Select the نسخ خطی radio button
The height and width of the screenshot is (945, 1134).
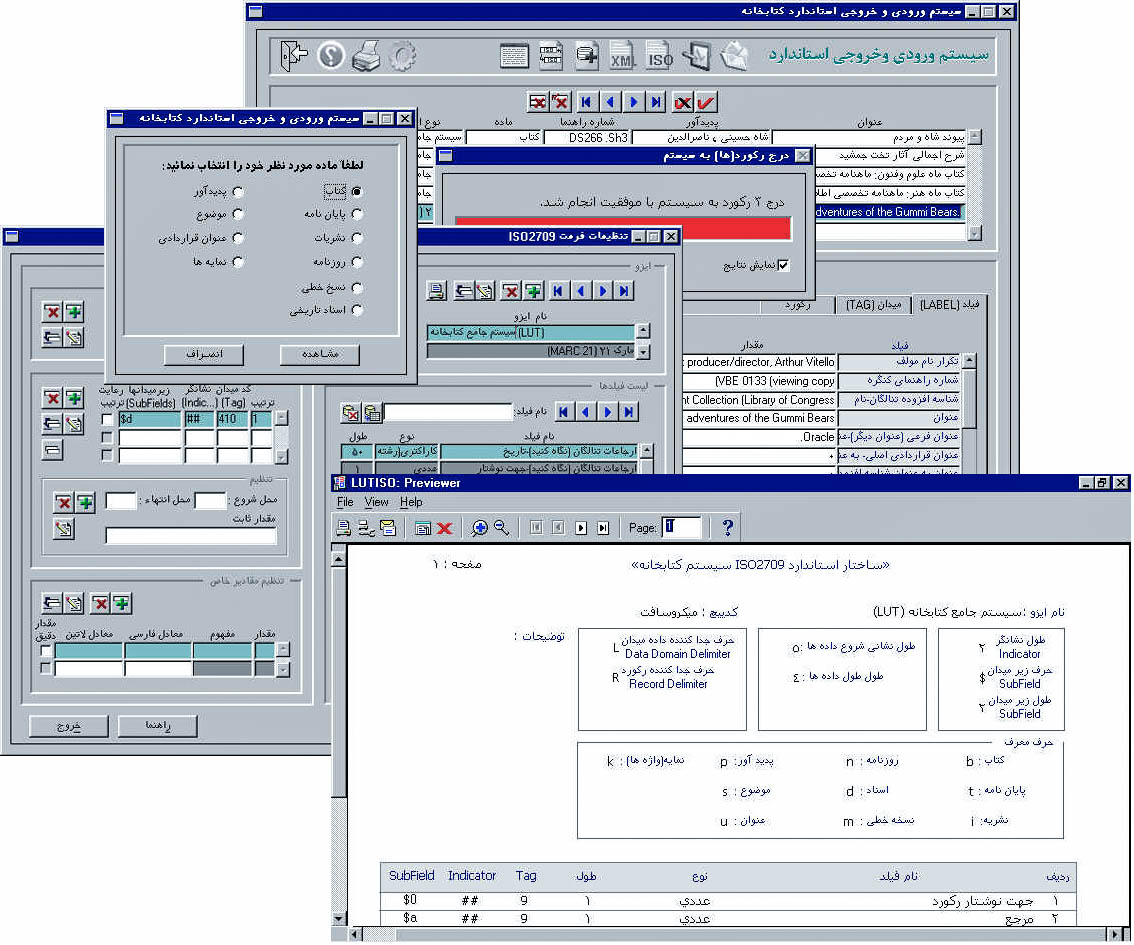(x=357, y=287)
